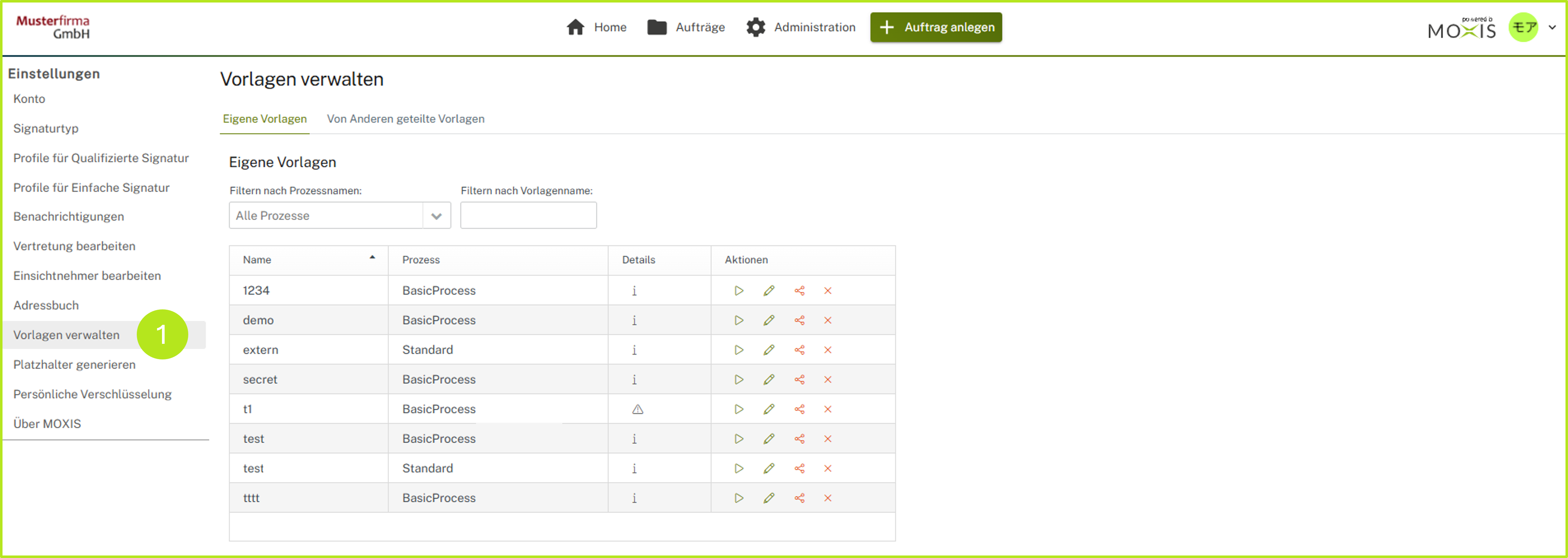
Task: Open Administration from the top navigation
Action: point(800,27)
